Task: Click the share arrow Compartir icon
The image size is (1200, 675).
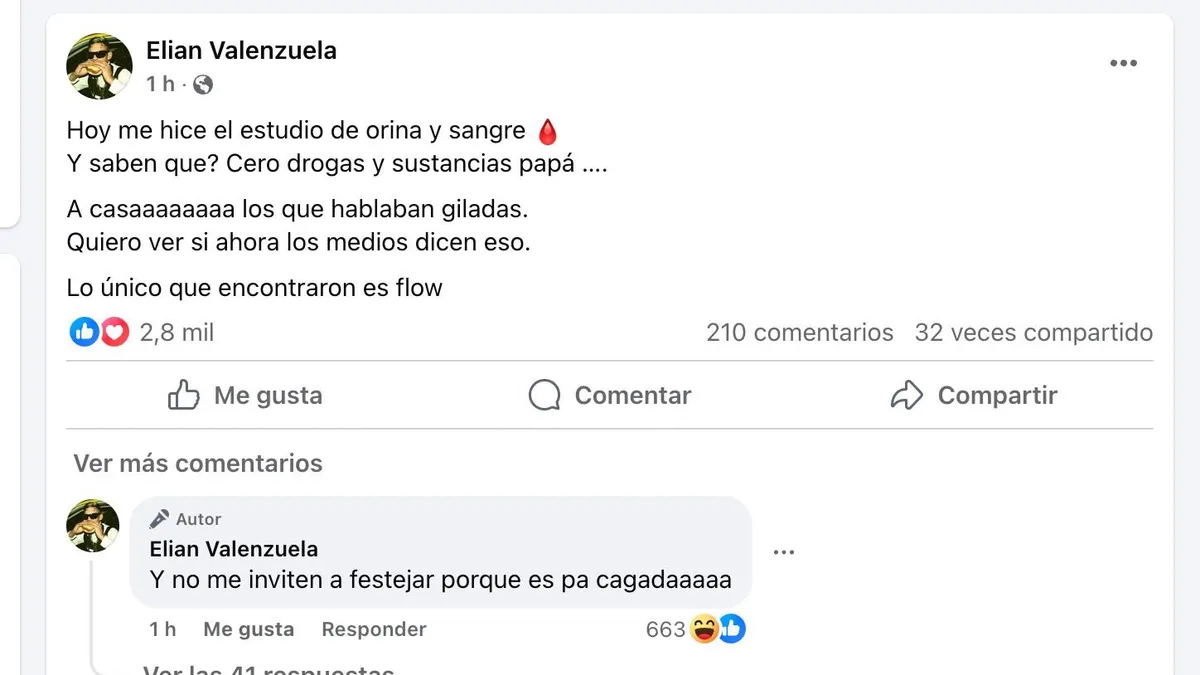Action: 906,395
